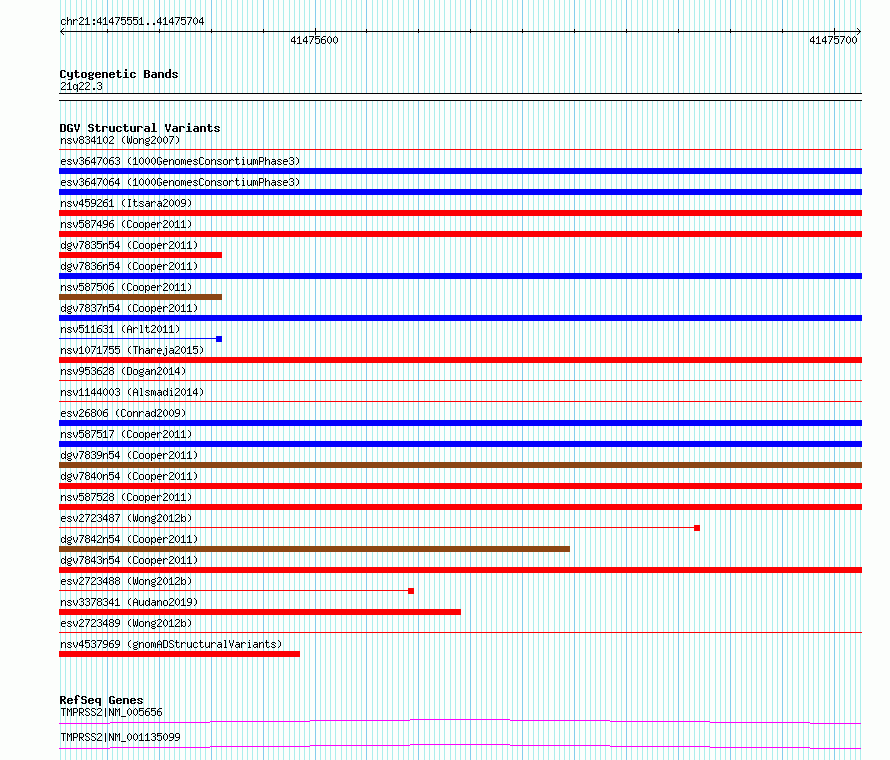
Task: Open the nsv834102 (Wong2007) variant label
Action: pos(120,140)
